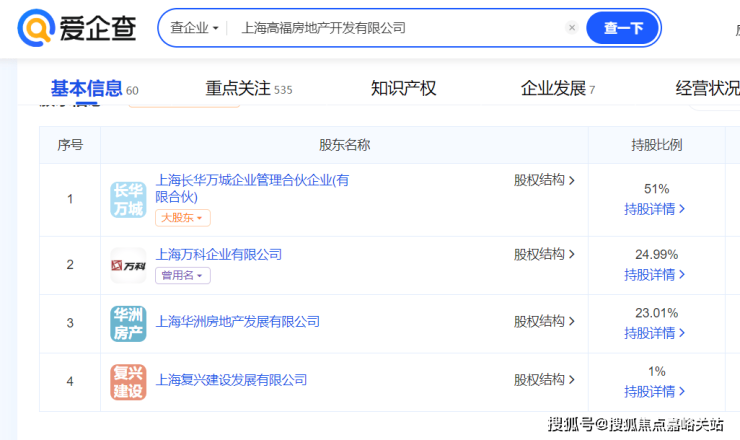740x440 pixels.
Task: Open 上海复兴建设发展有限公司 link
Action: pos(231,380)
